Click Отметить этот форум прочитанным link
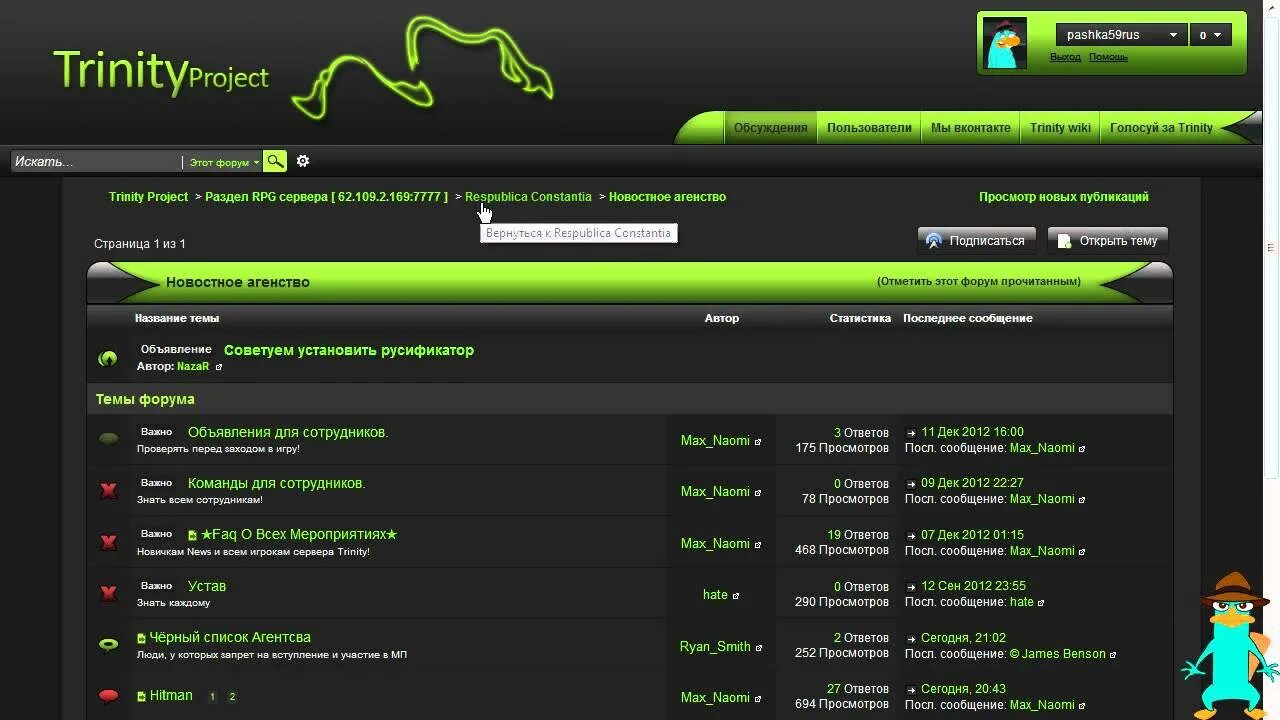 point(979,282)
